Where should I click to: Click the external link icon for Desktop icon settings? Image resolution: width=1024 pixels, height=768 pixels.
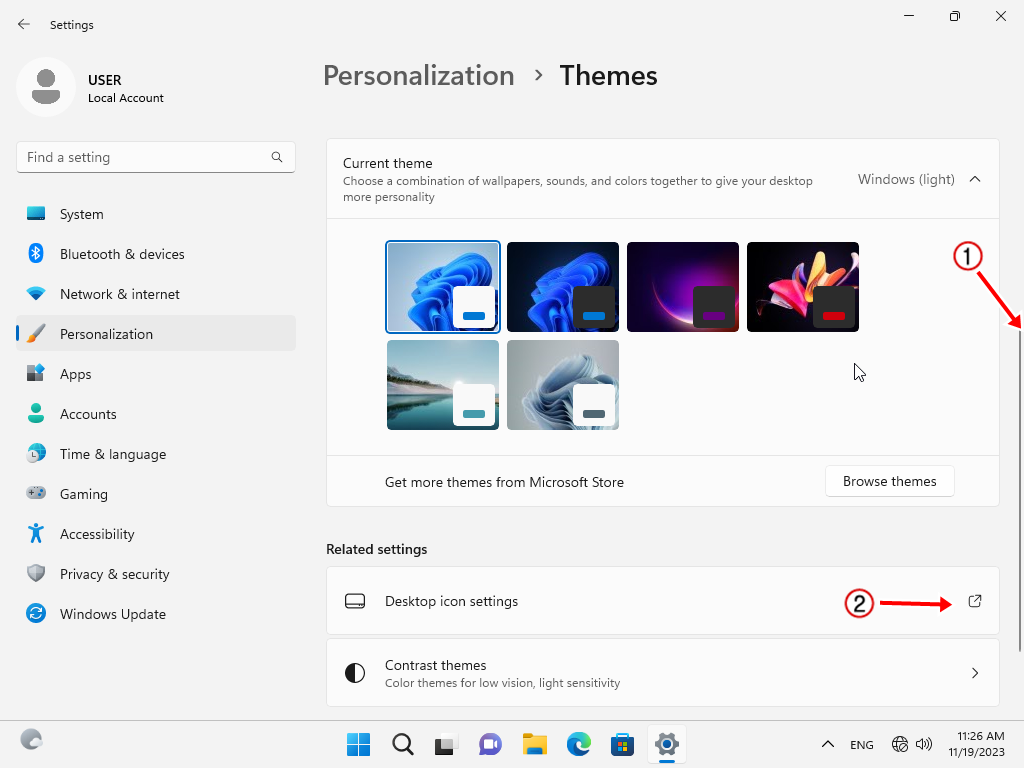tap(975, 601)
